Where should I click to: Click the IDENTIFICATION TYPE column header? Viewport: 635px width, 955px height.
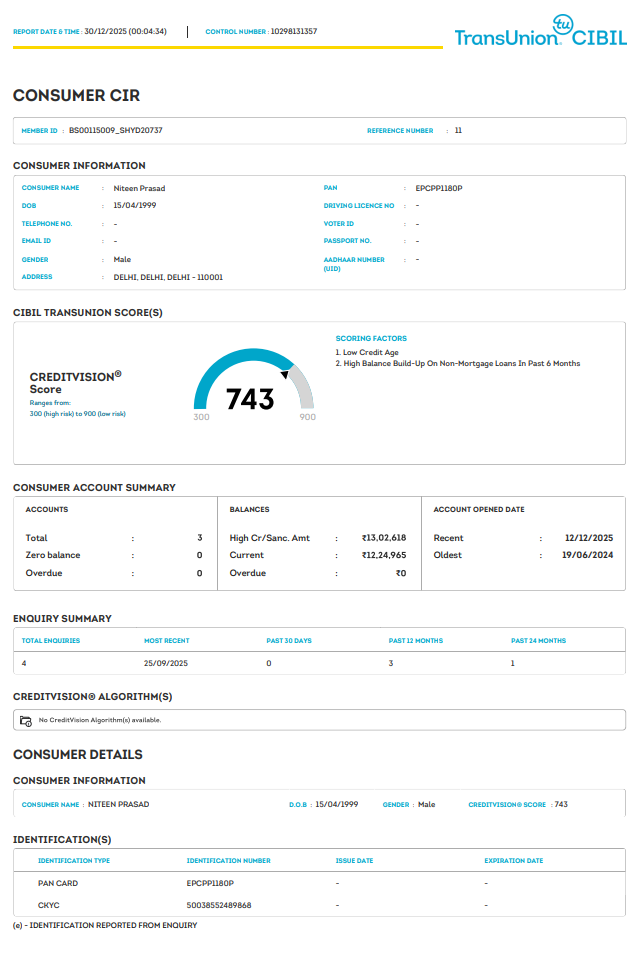tap(74, 861)
